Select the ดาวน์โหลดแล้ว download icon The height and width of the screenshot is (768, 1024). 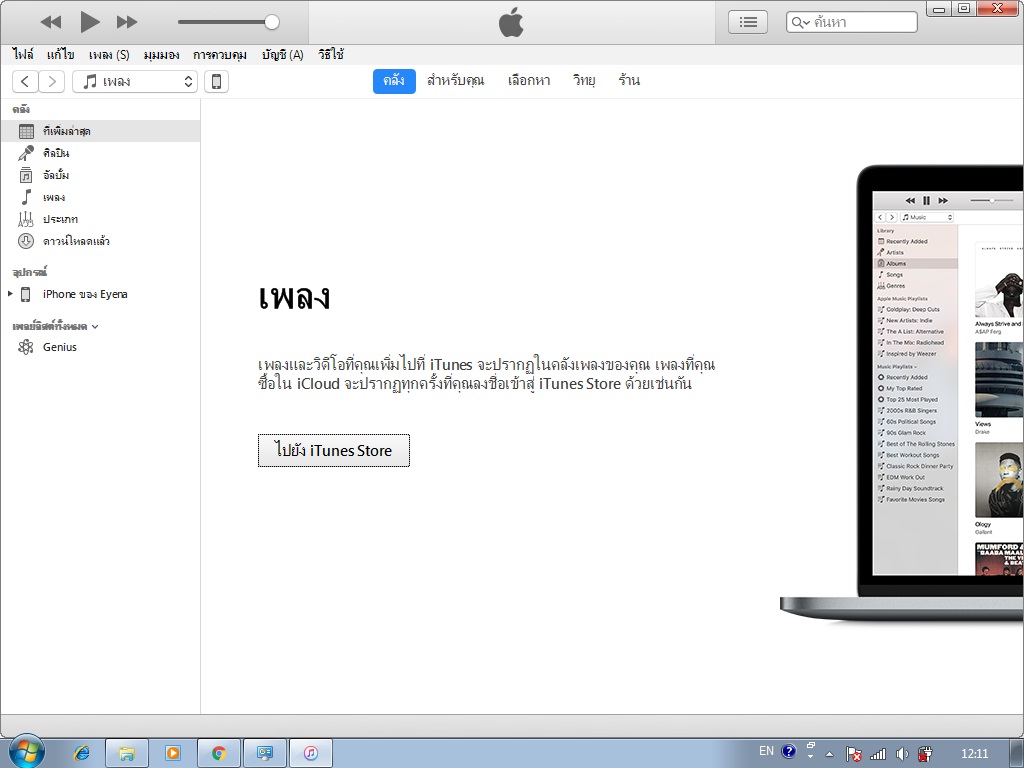(x=26, y=242)
